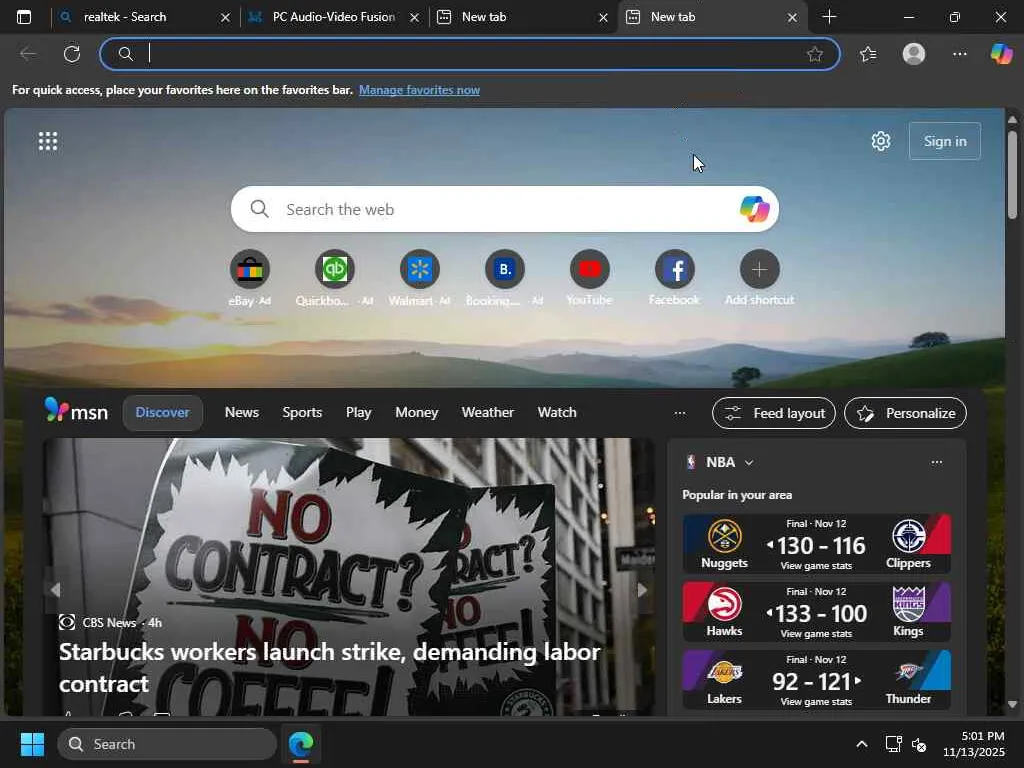
Task: Open the eBay shortcut
Action: 249,269
